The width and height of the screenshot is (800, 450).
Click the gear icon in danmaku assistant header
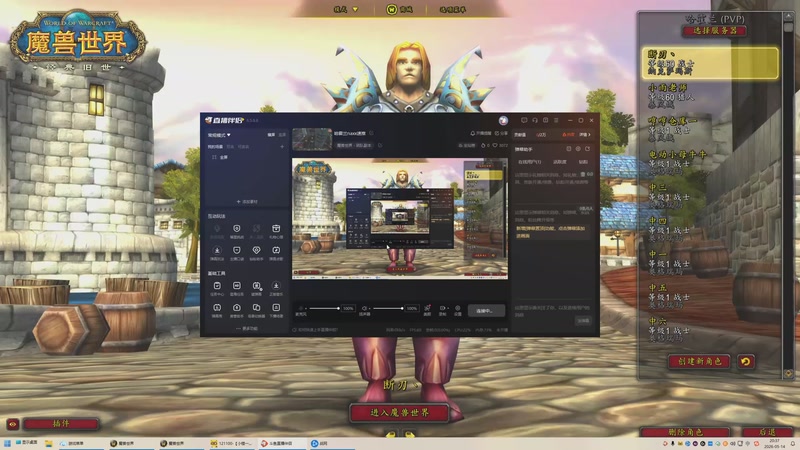(578, 149)
